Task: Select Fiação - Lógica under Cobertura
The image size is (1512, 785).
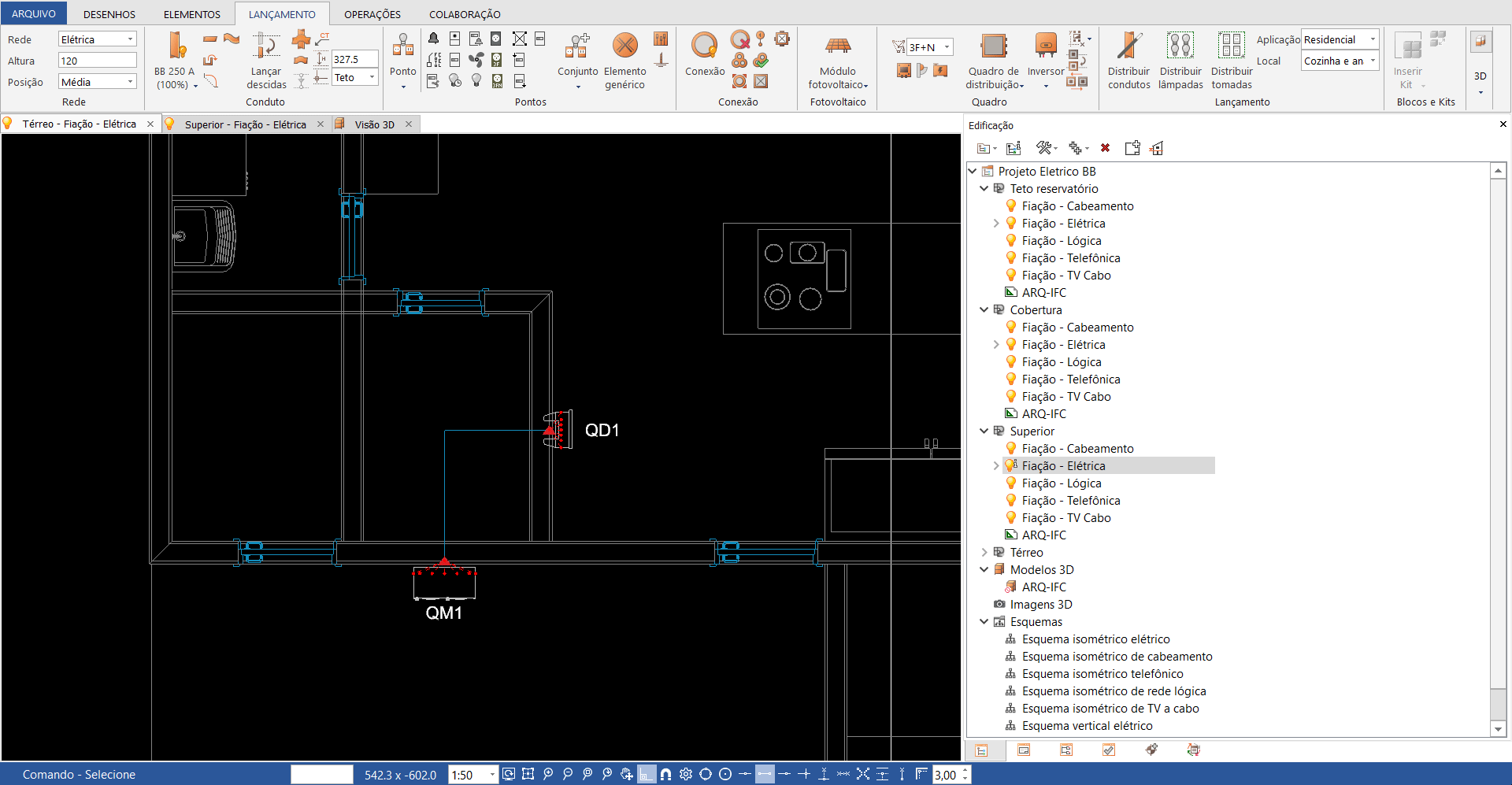Action: (1061, 362)
